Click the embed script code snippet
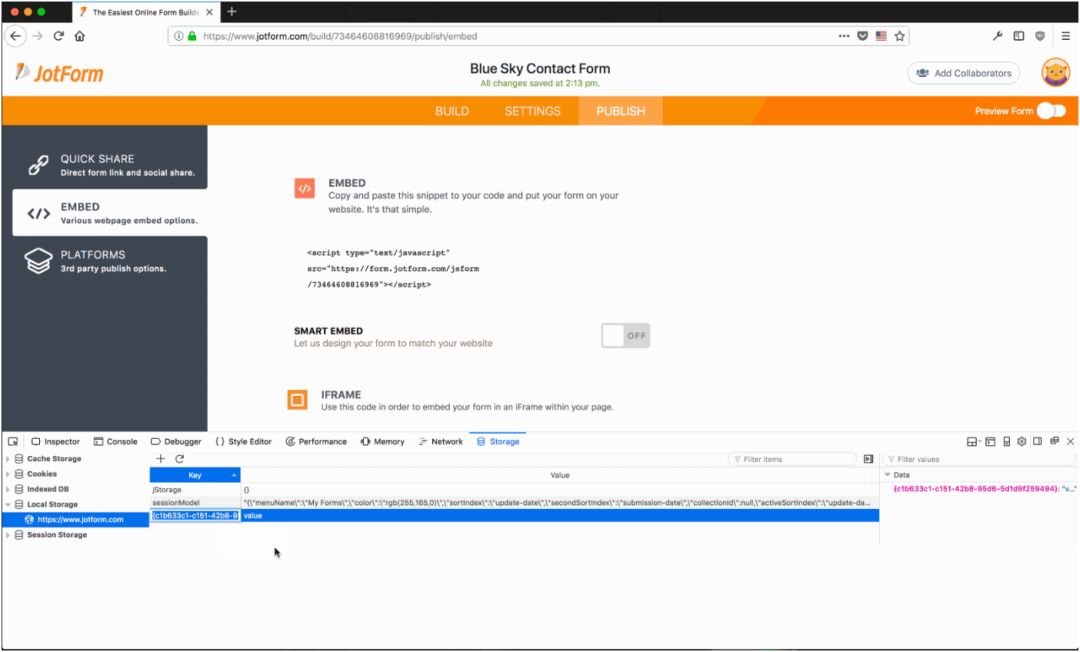 pyautogui.click(x=393, y=269)
